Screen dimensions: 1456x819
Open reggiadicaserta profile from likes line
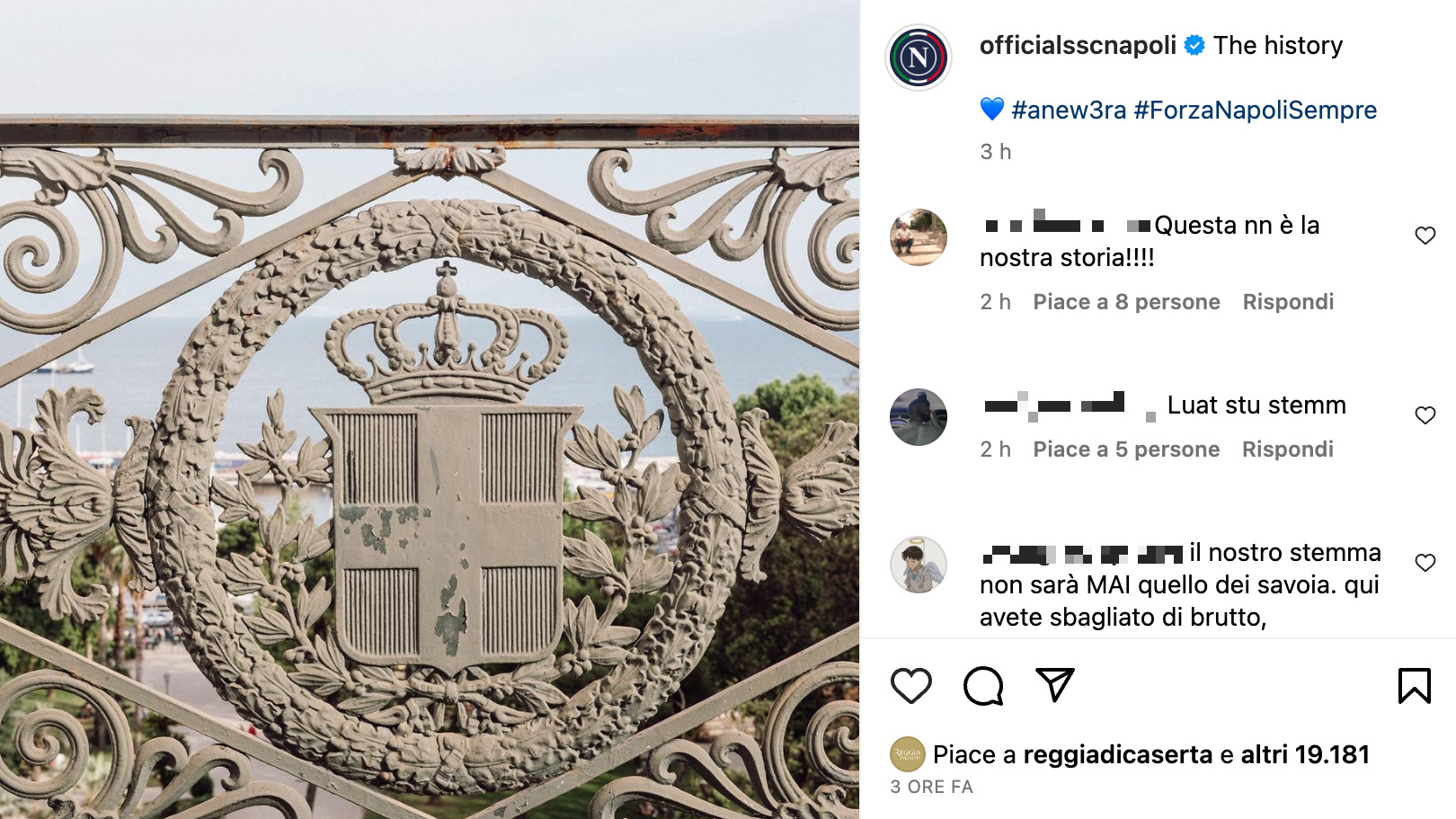[x=1118, y=754]
